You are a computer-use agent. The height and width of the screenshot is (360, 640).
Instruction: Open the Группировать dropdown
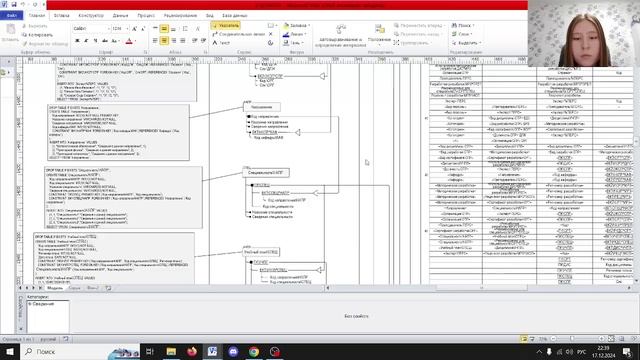pyautogui.click(x=412, y=43)
